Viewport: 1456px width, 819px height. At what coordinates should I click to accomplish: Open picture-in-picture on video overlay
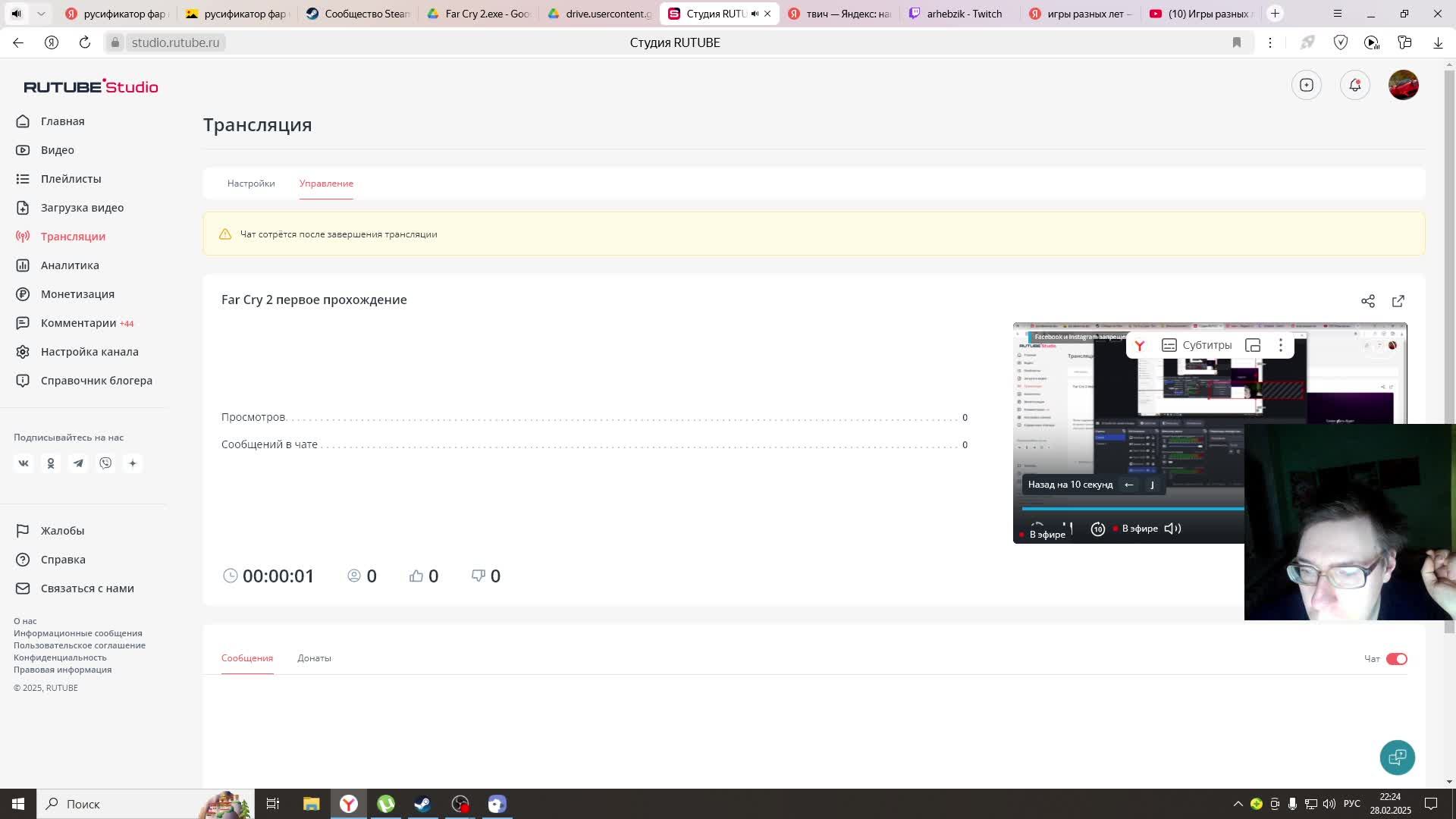(x=1253, y=346)
